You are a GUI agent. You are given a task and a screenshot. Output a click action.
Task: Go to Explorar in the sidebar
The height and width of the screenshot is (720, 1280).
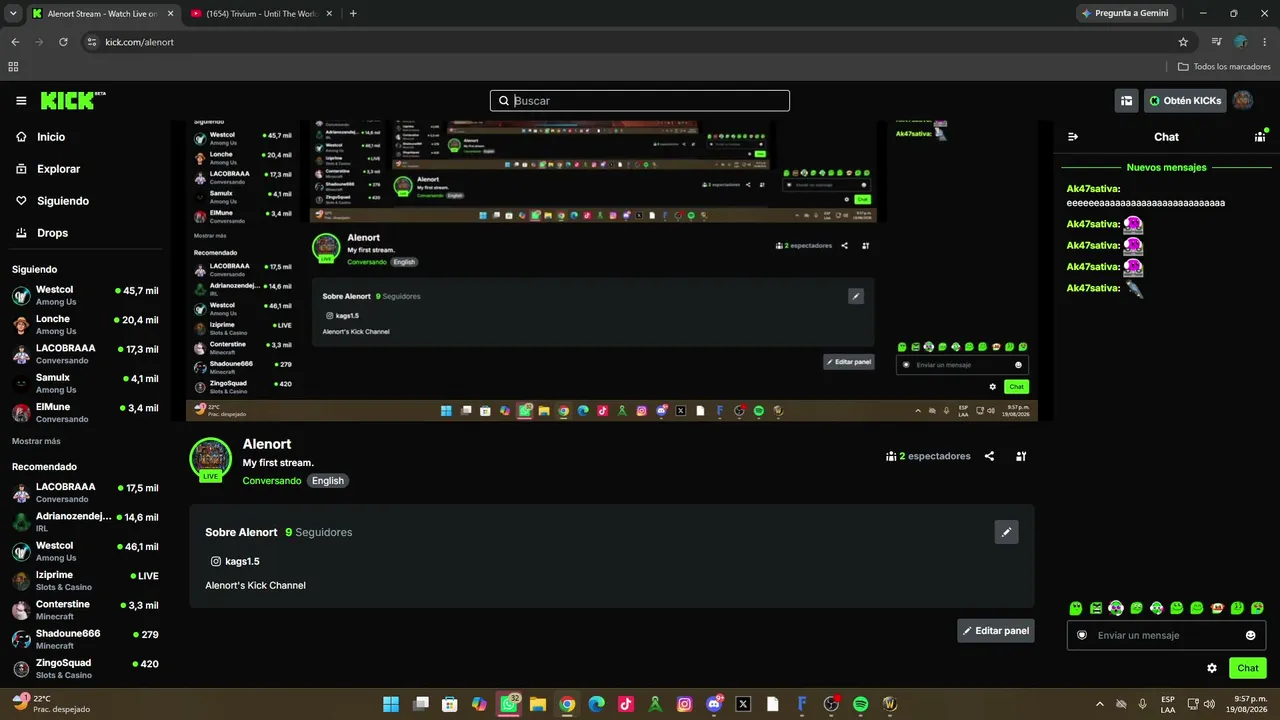click(58, 169)
